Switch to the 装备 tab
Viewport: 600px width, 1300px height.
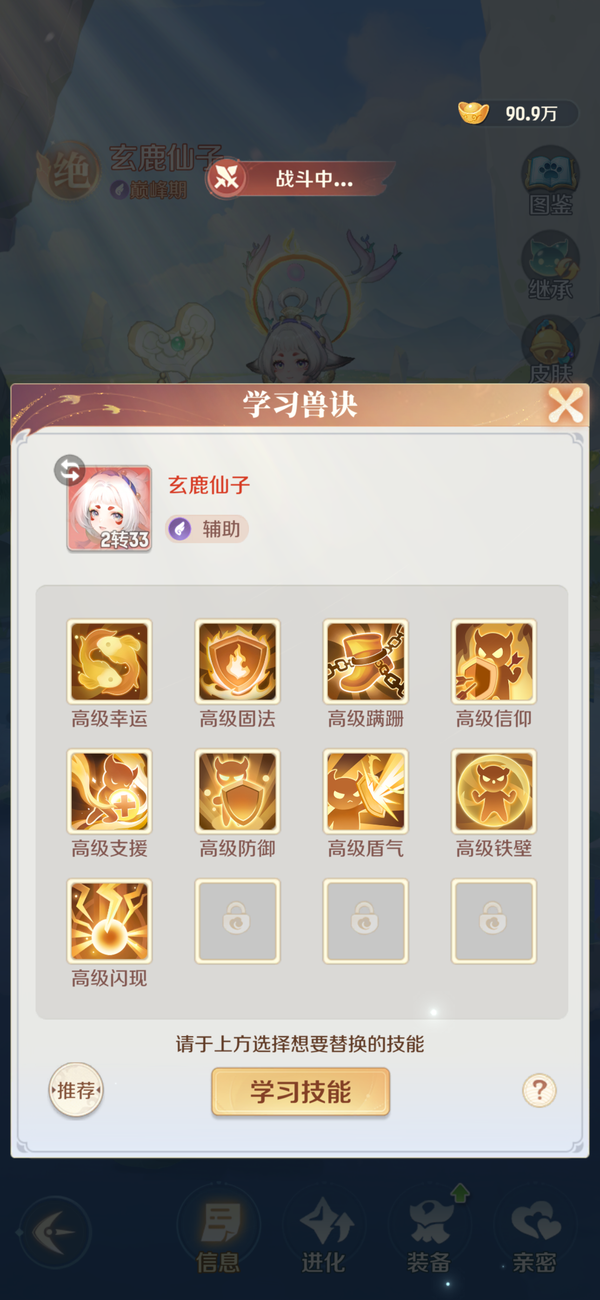pos(428,1233)
